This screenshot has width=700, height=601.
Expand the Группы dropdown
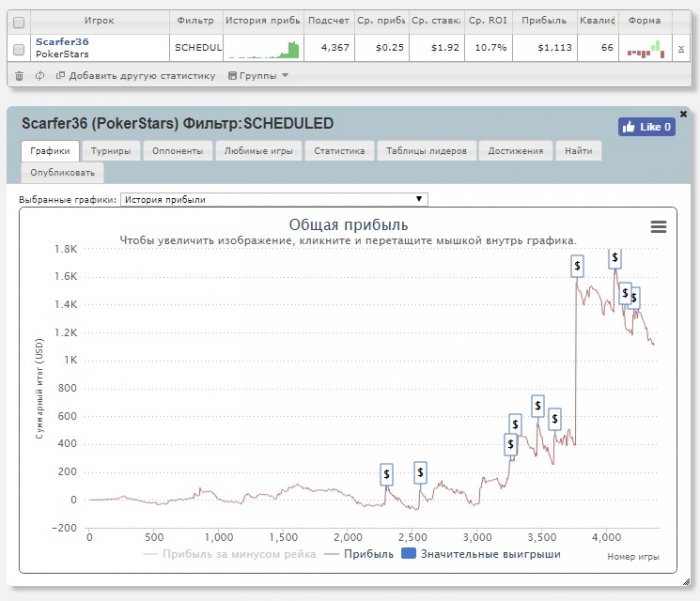pyautogui.click(x=258, y=76)
